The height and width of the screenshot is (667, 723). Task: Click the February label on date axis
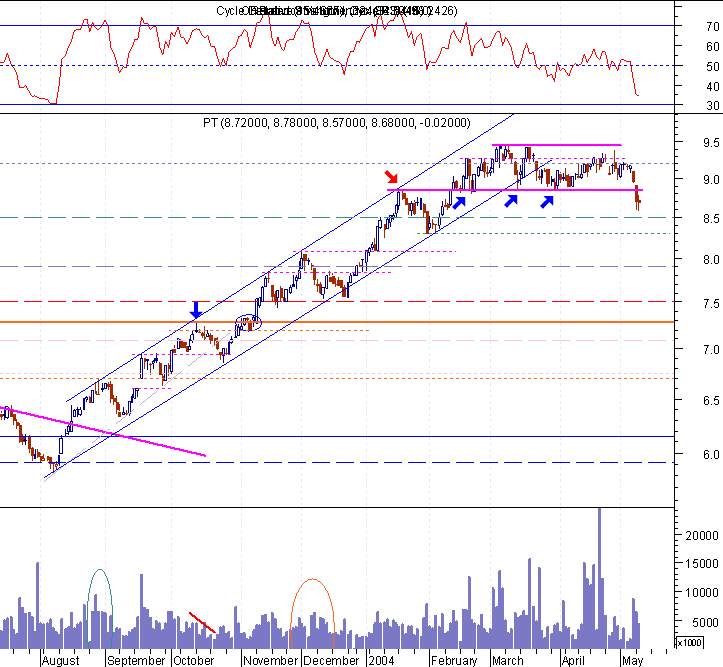454,661
